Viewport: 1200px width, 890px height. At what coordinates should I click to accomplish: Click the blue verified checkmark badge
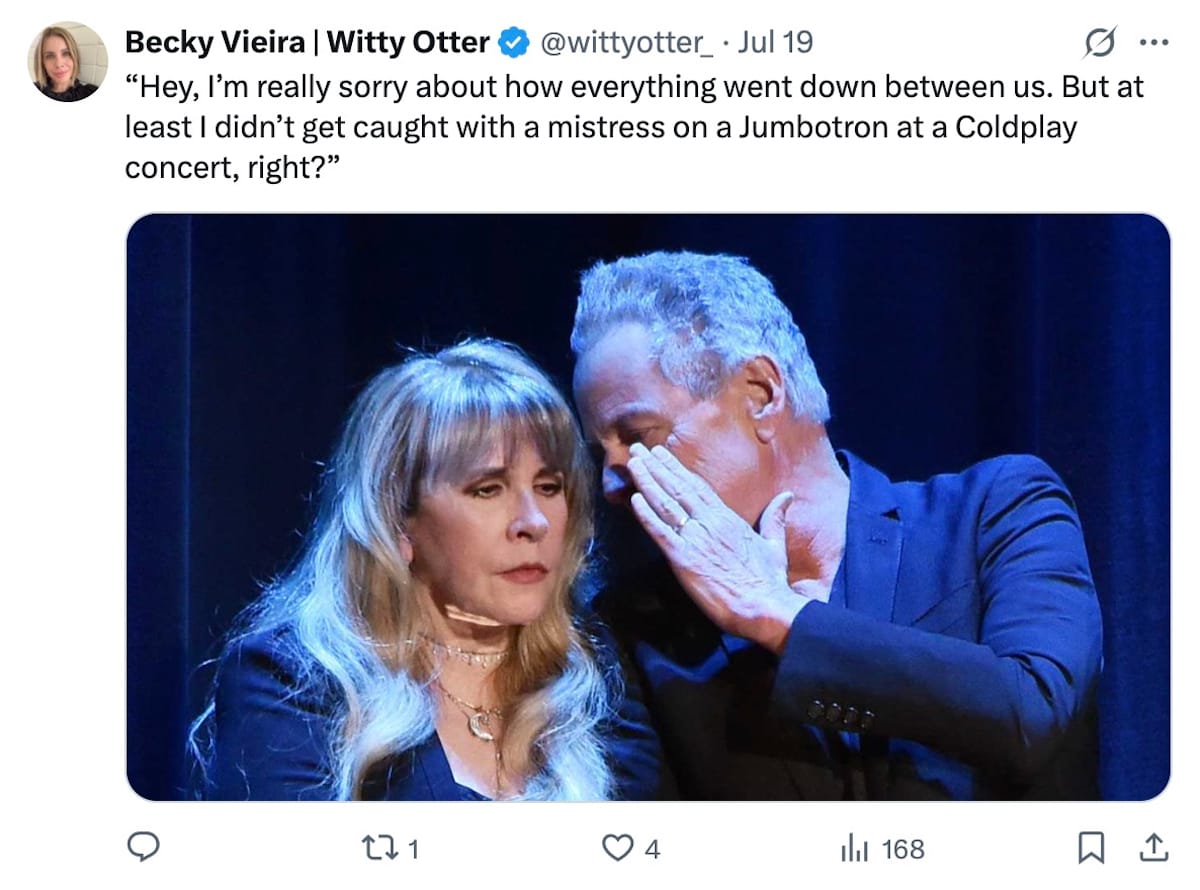514,43
